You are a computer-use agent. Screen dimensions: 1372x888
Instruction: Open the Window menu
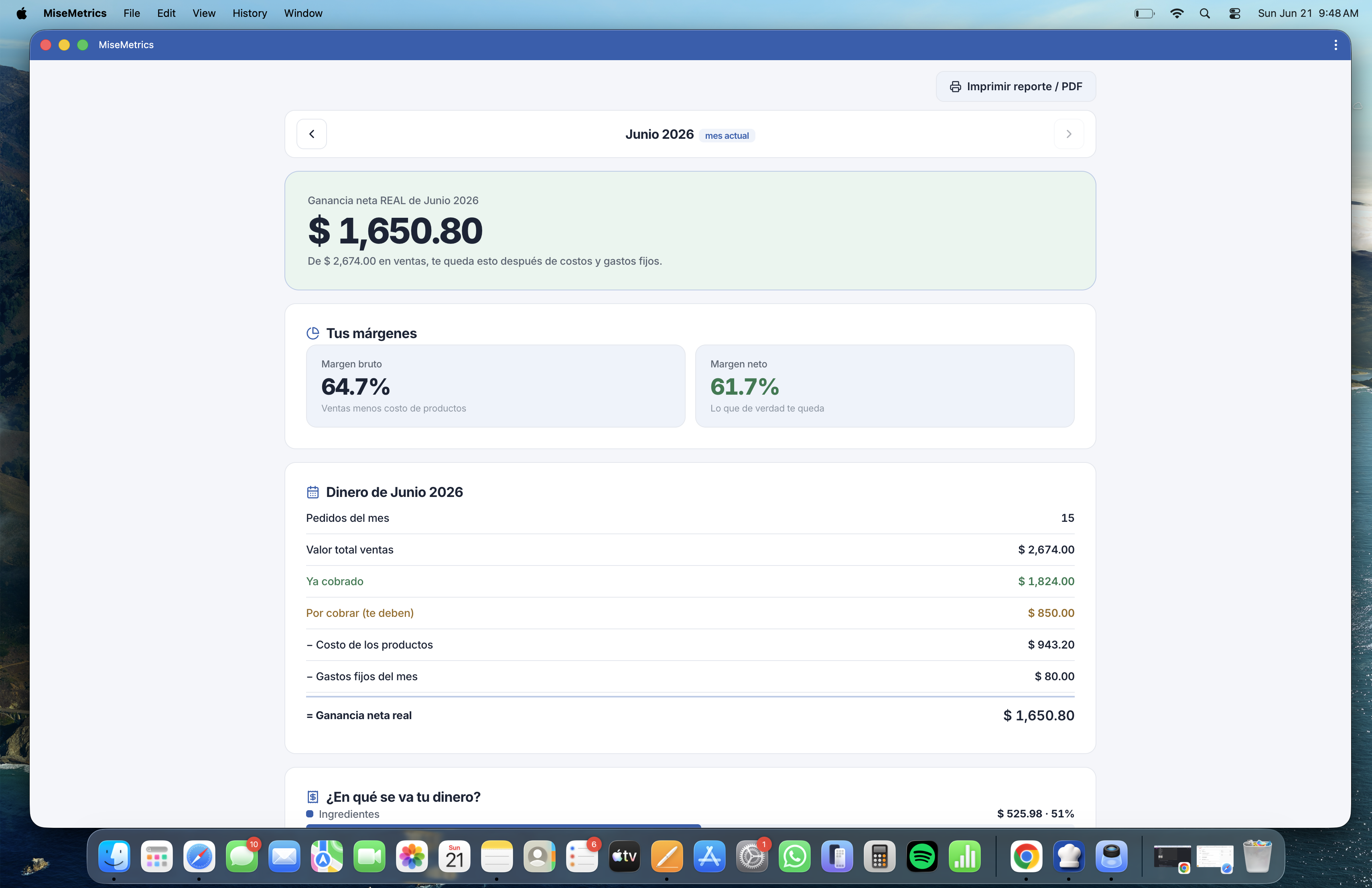coord(302,13)
